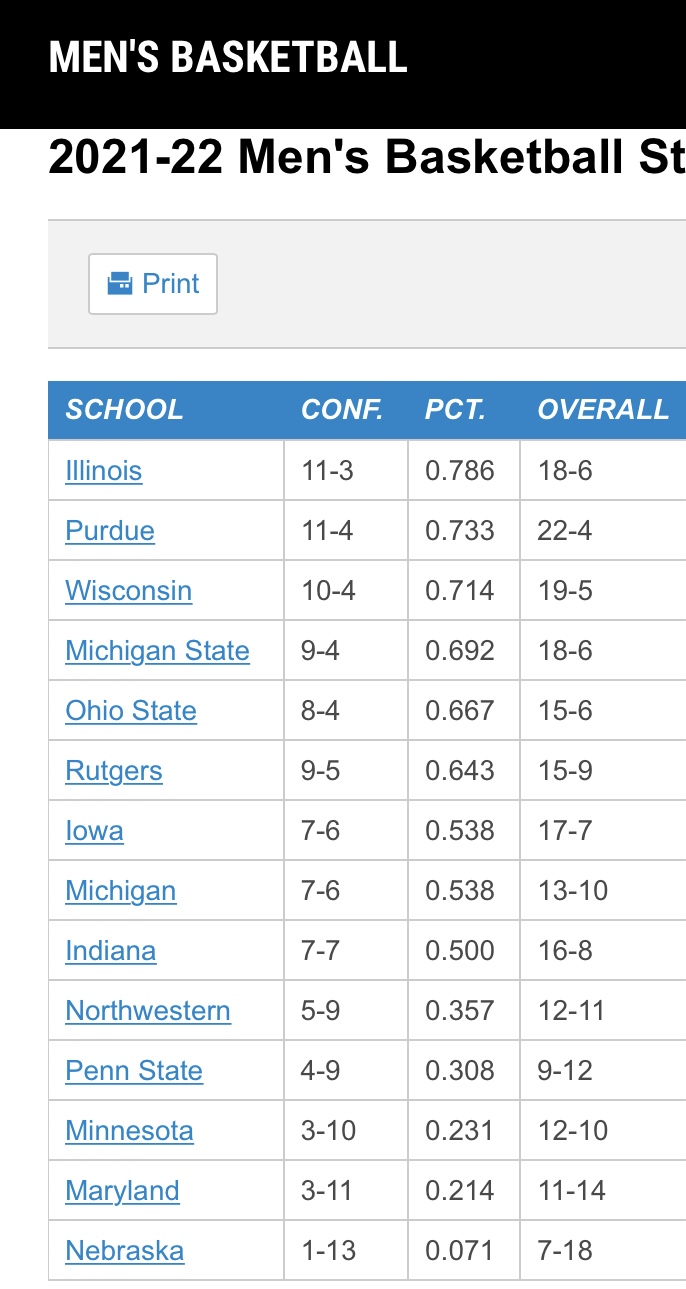The image size is (686, 1289).
Task: Open the Purdue team link
Action: point(110,531)
